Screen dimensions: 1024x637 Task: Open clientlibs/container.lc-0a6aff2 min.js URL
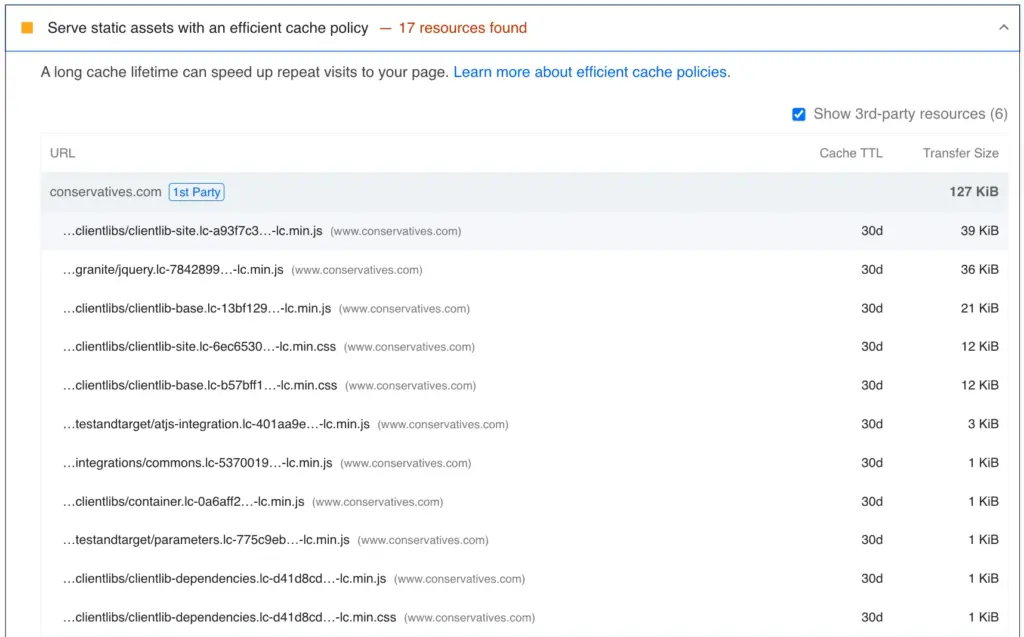click(184, 502)
